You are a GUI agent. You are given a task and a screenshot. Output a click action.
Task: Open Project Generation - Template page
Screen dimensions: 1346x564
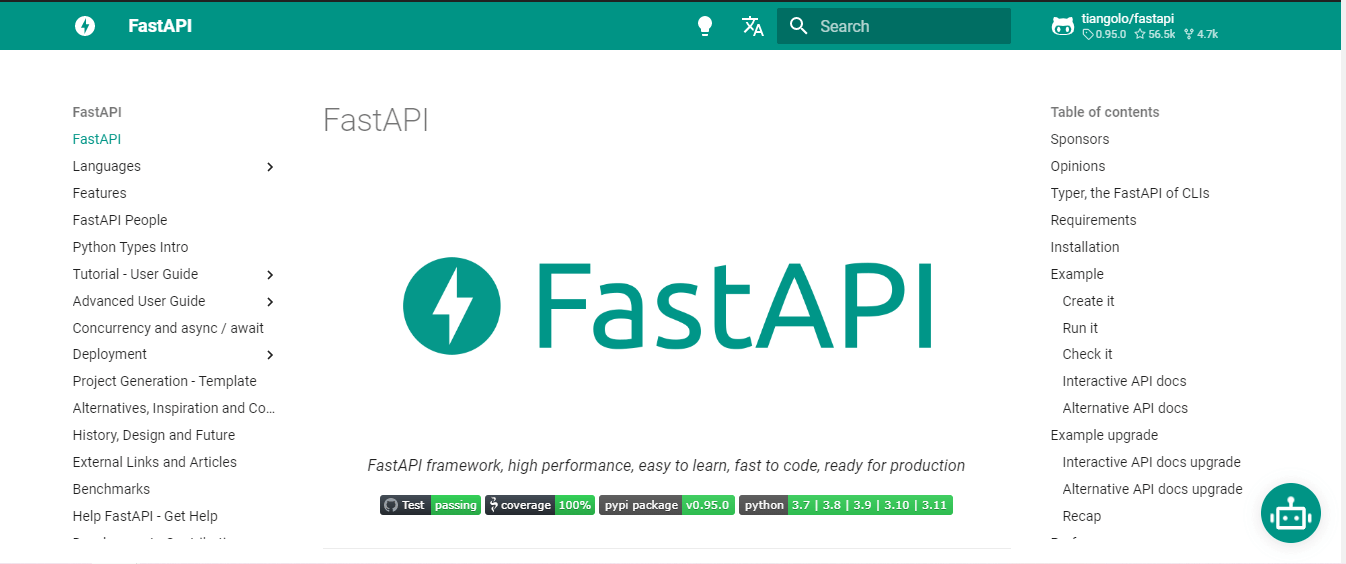click(165, 381)
